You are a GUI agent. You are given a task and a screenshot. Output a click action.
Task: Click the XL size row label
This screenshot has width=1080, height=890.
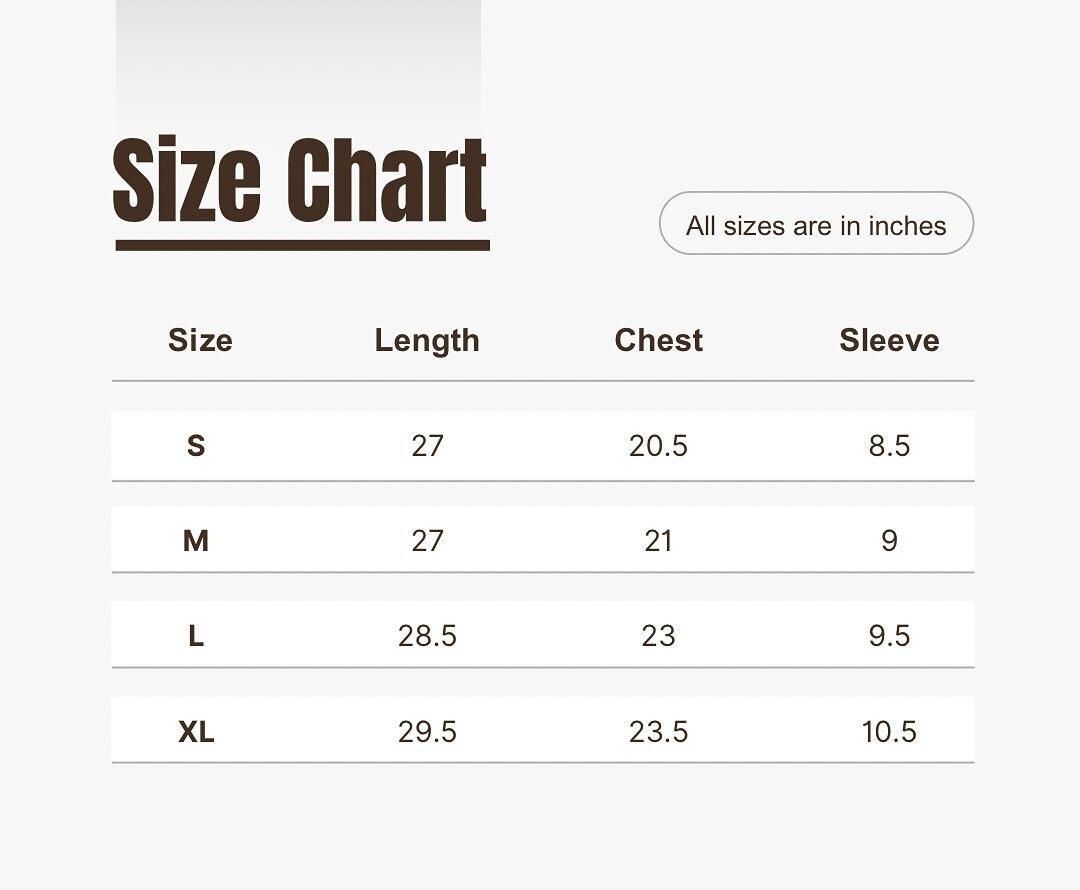196,732
